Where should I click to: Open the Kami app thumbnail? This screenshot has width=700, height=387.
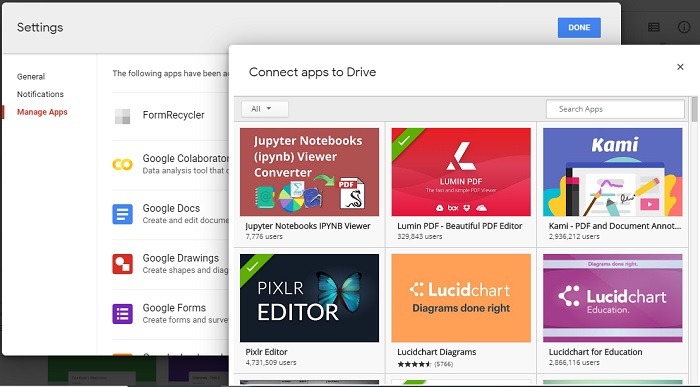[x=612, y=172]
